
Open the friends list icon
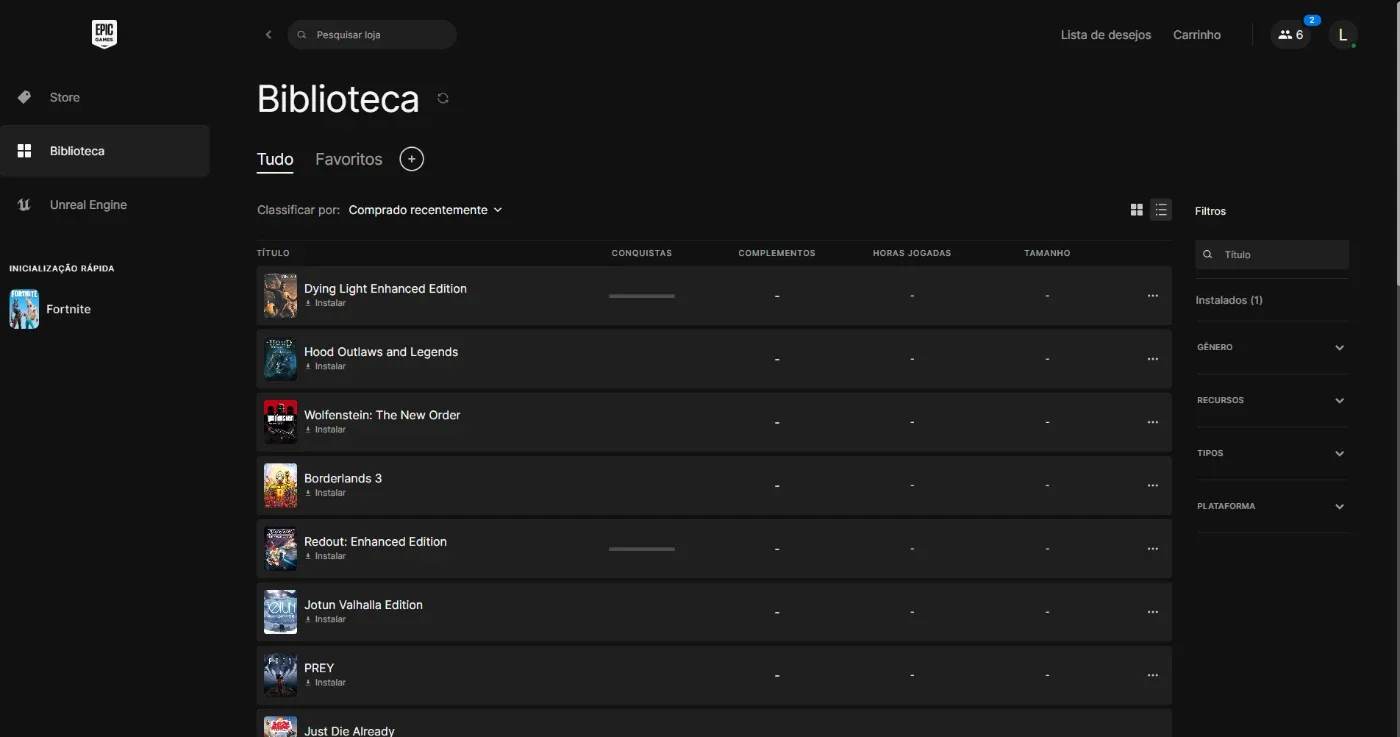coord(1290,35)
